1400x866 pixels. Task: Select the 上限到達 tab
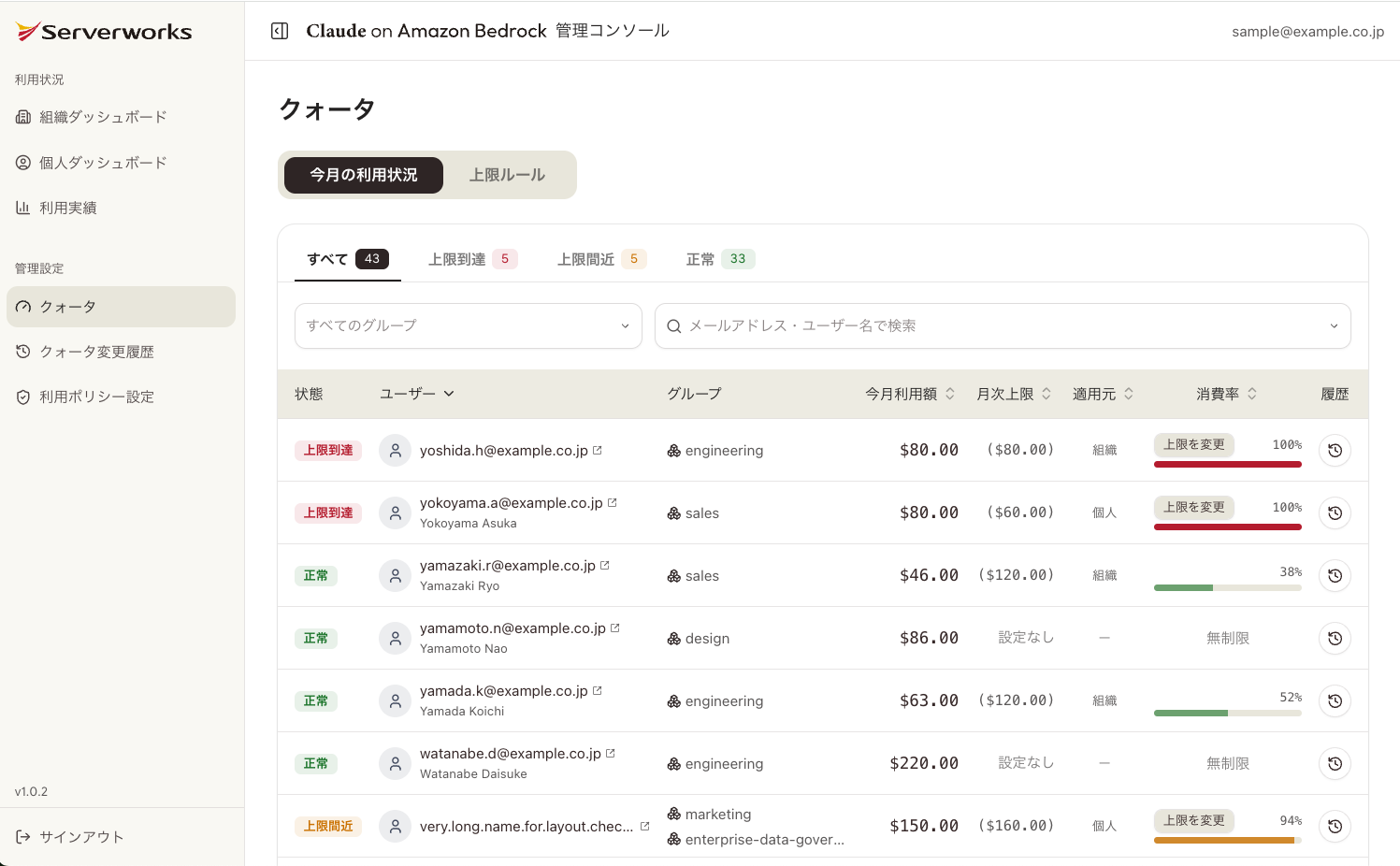(472, 259)
